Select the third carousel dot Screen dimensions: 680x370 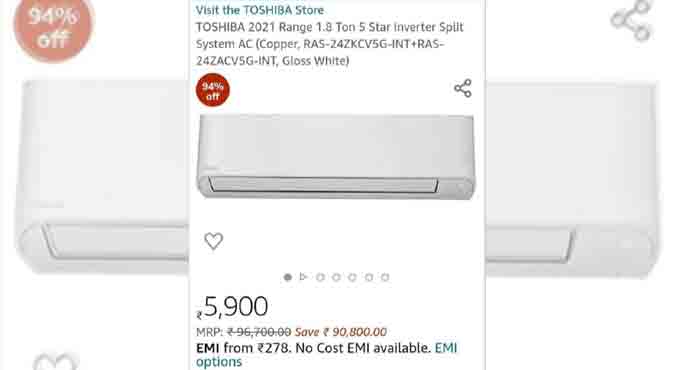pos(320,277)
